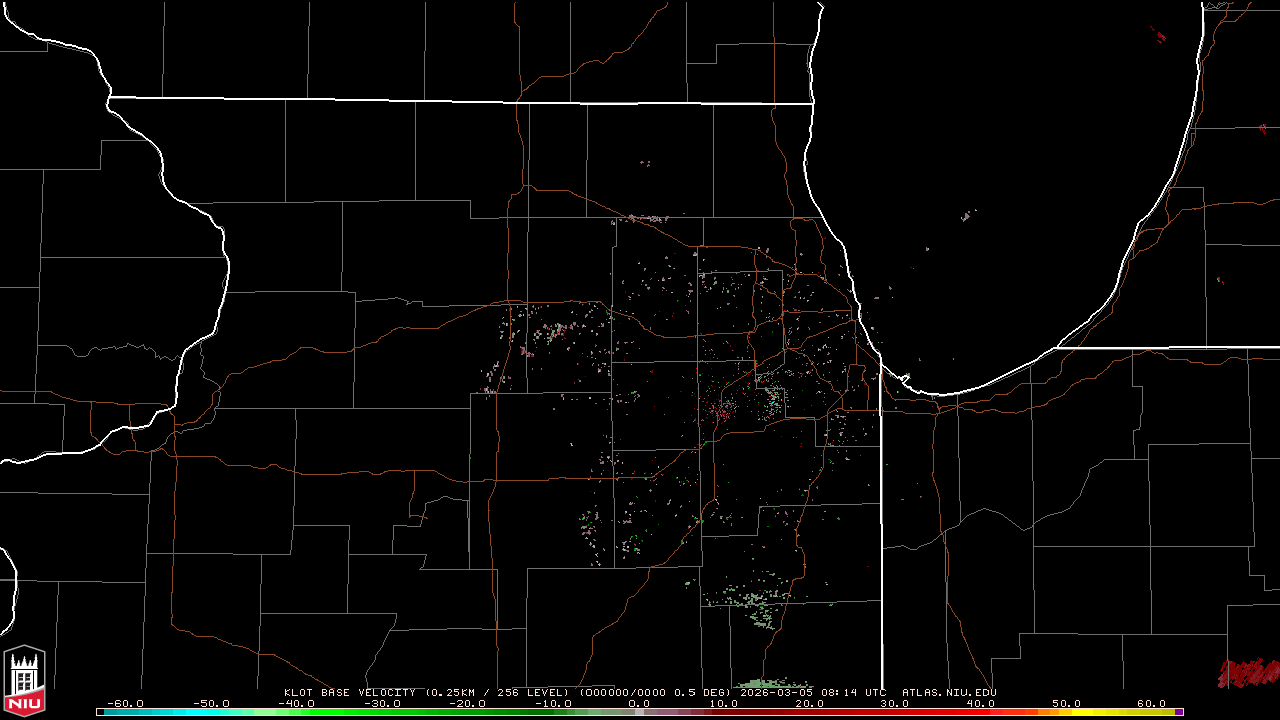Select the yellow 50.0 color segment

coord(1066,712)
